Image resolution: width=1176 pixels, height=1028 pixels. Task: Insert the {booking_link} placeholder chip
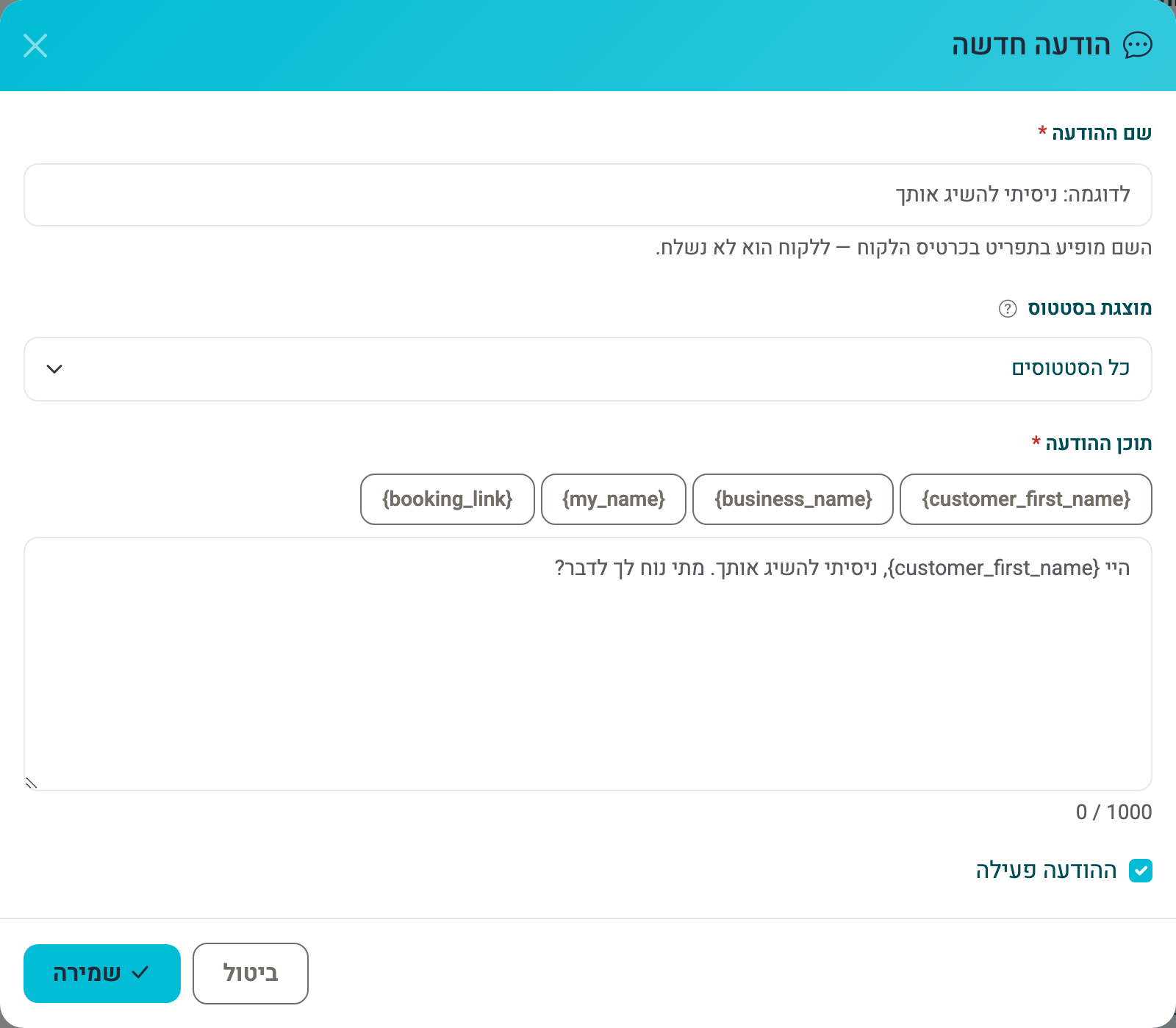(448, 499)
